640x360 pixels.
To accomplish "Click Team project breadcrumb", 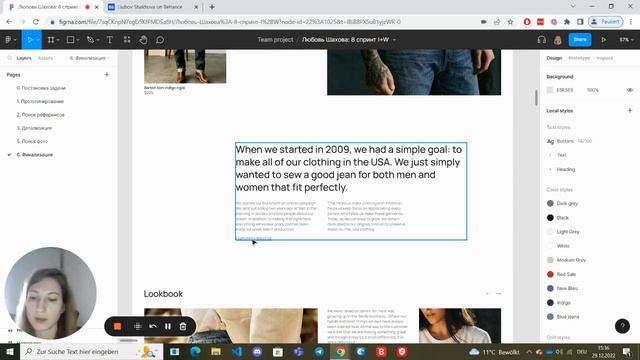I will tap(275, 40).
